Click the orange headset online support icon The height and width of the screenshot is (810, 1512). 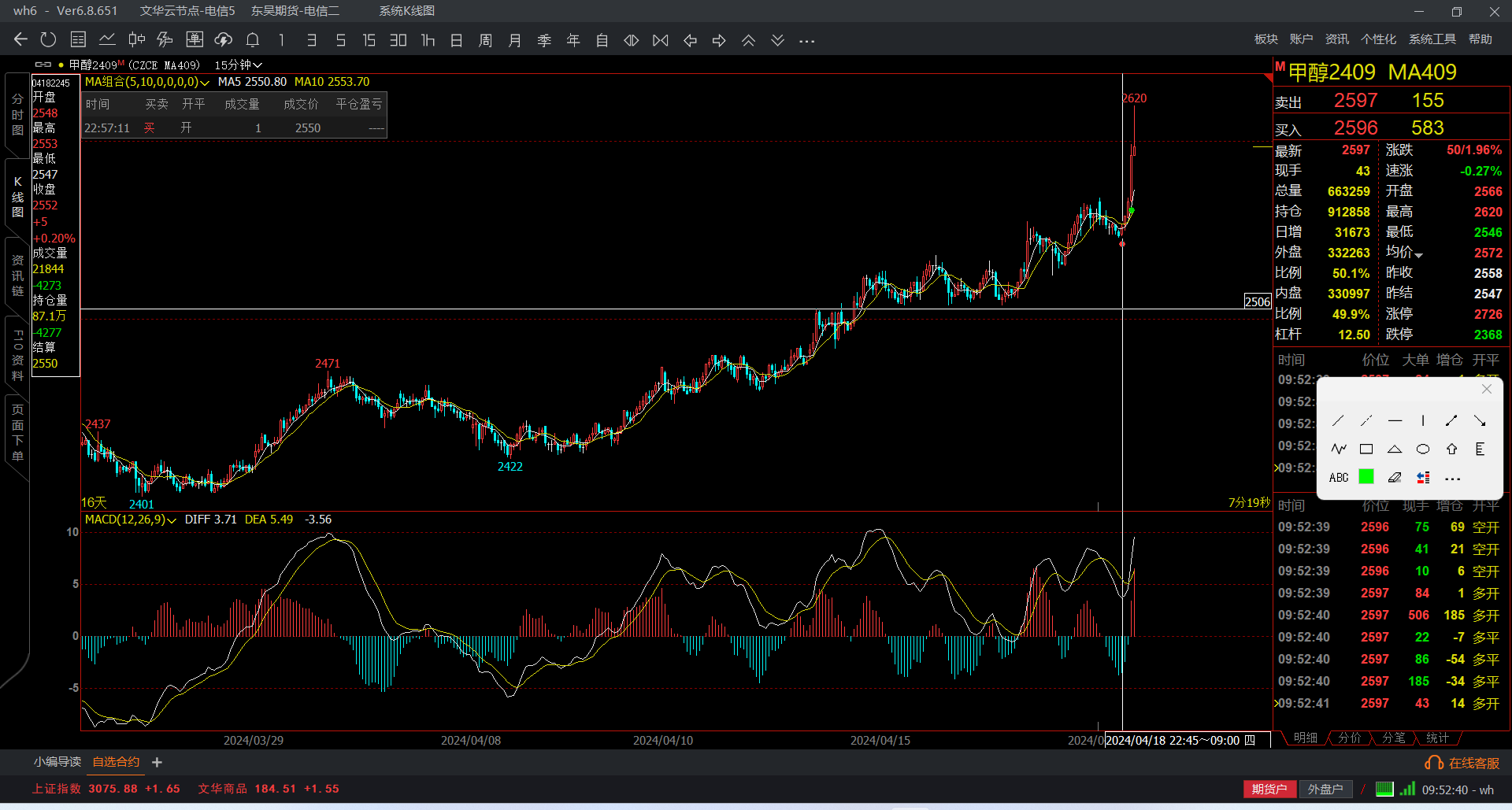[1434, 763]
